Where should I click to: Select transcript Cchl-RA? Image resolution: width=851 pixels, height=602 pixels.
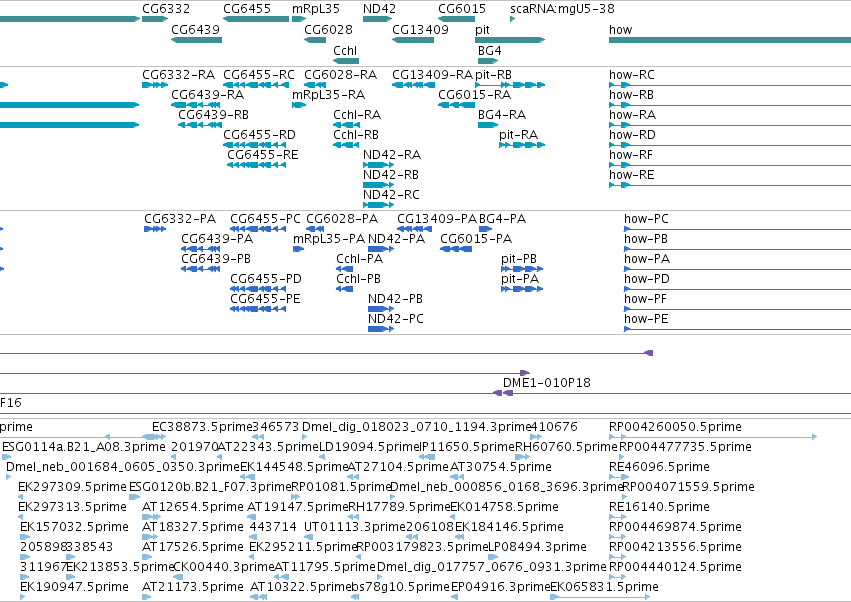357,115
